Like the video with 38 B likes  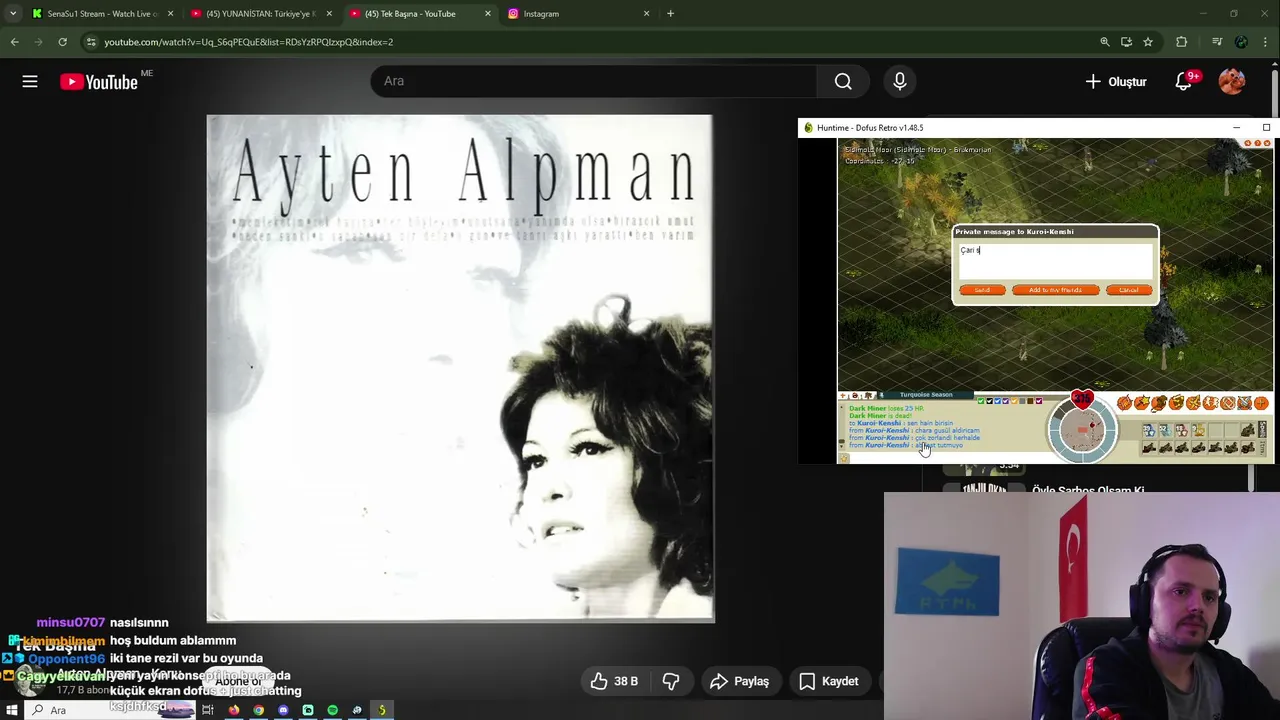(x=615, y=681)
